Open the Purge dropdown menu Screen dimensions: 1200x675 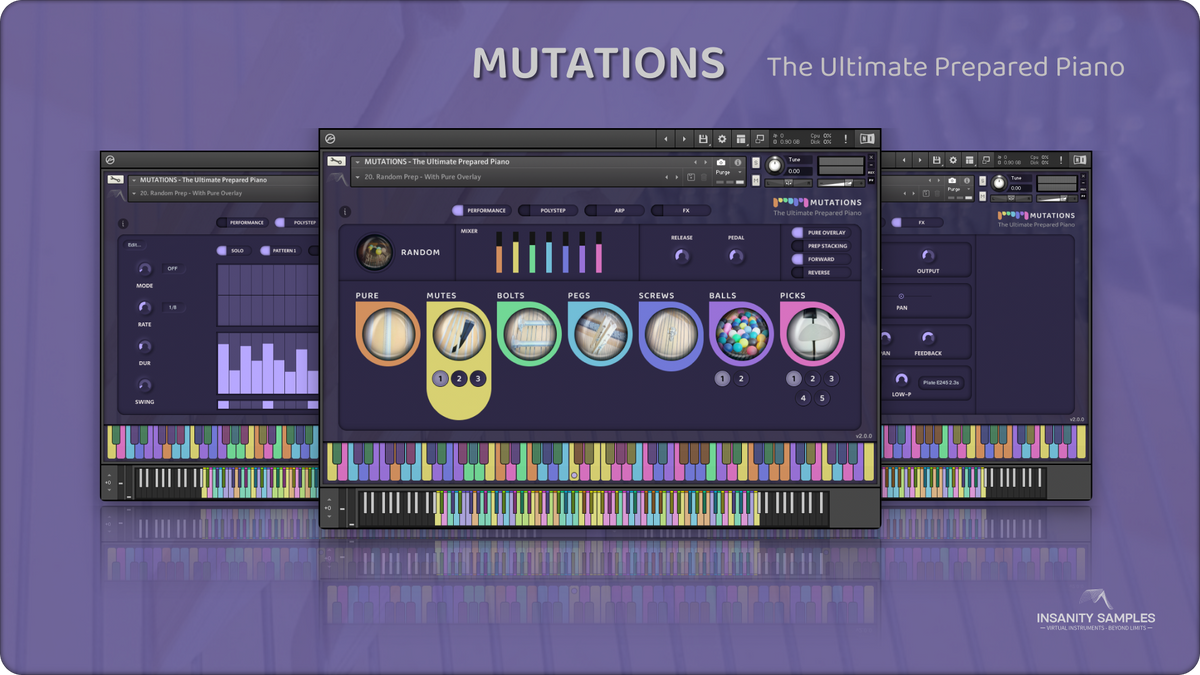pyautogui.click(x=726, y=172)
